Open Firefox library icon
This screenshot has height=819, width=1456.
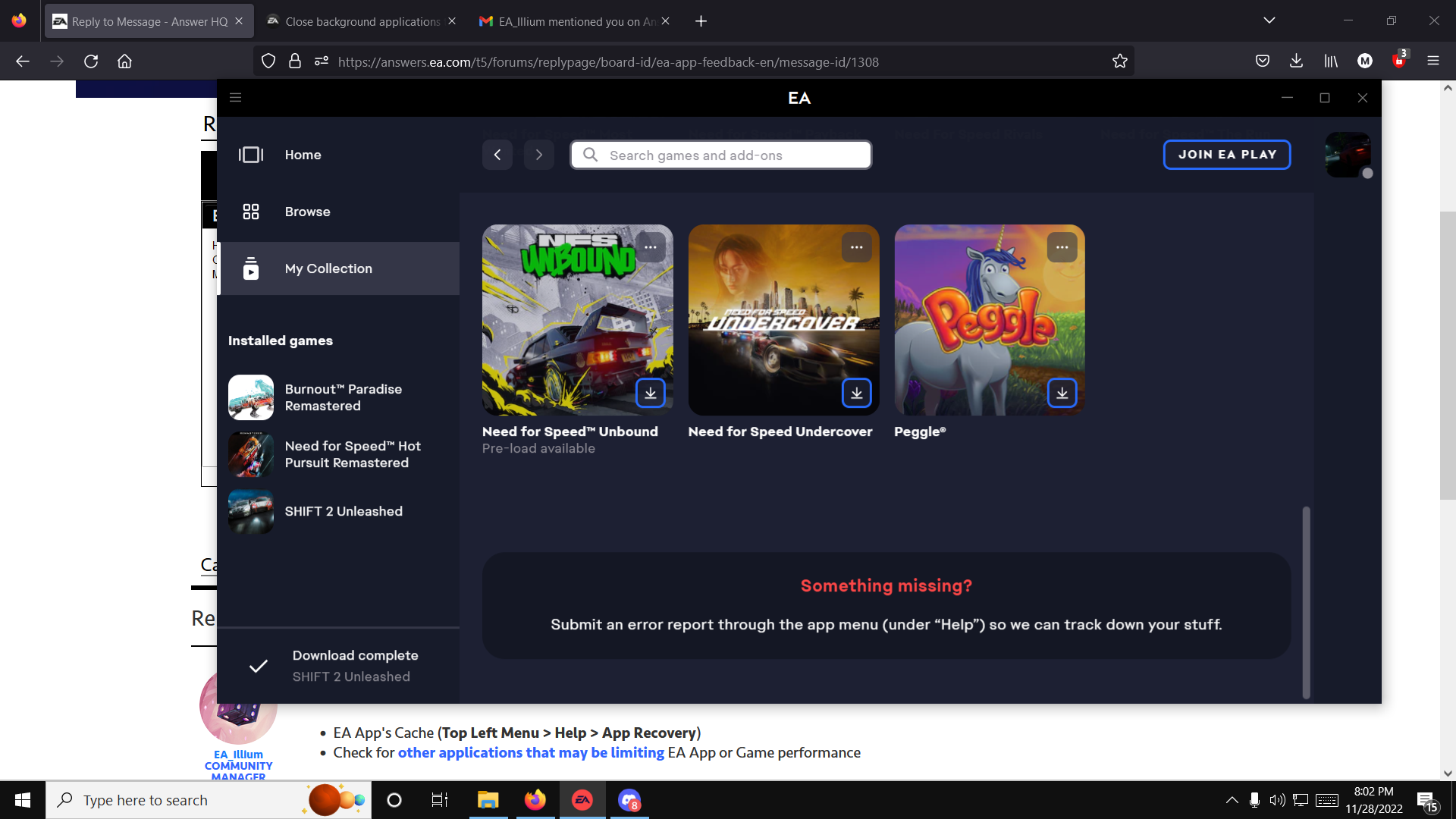(1331, 61)
